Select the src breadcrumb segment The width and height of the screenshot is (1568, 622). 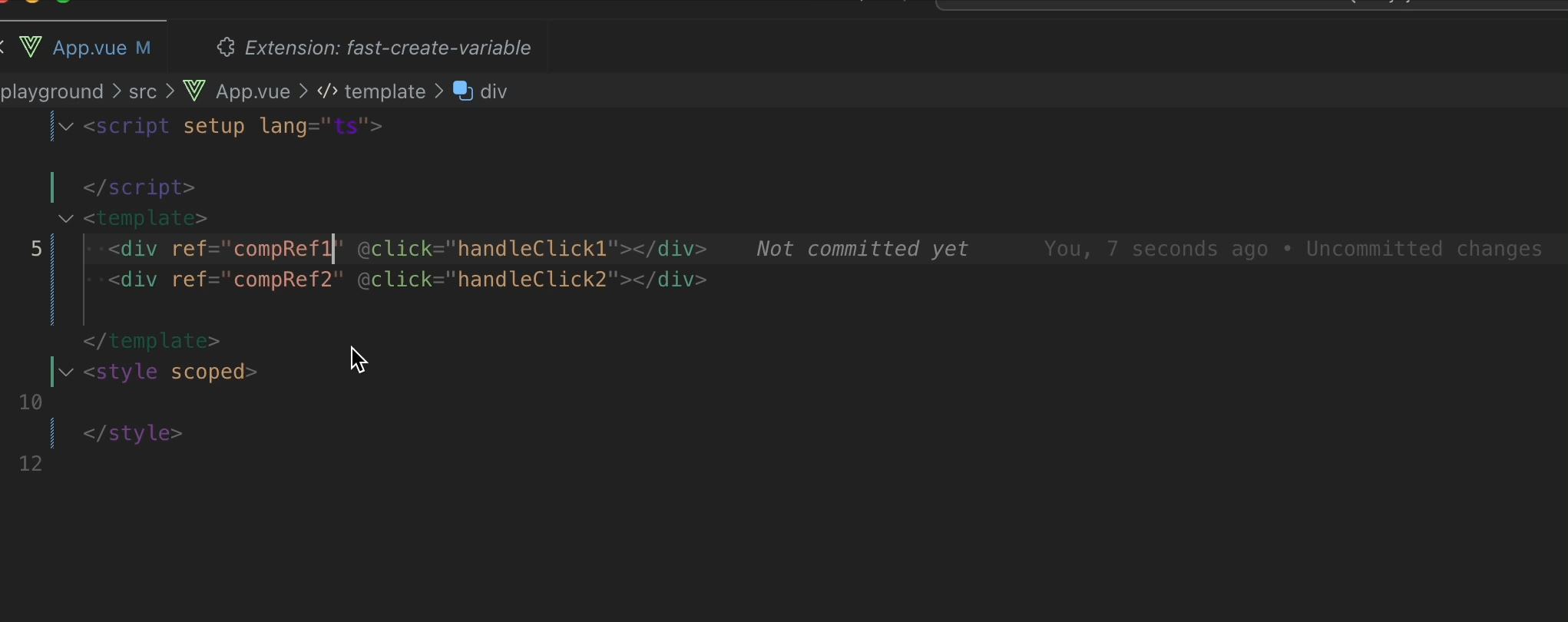point(143,91)
